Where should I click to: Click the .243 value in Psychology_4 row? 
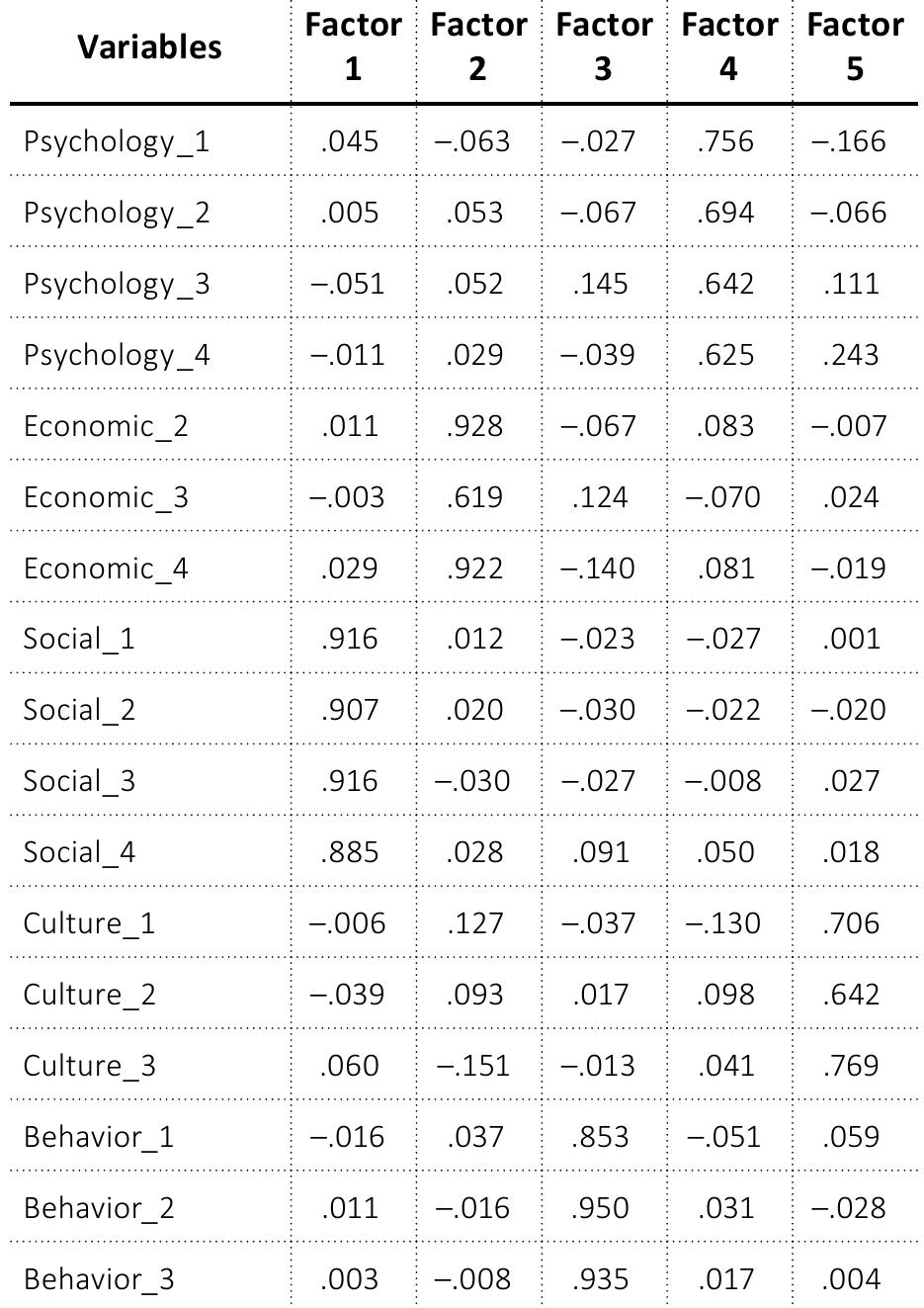[851, 355]
